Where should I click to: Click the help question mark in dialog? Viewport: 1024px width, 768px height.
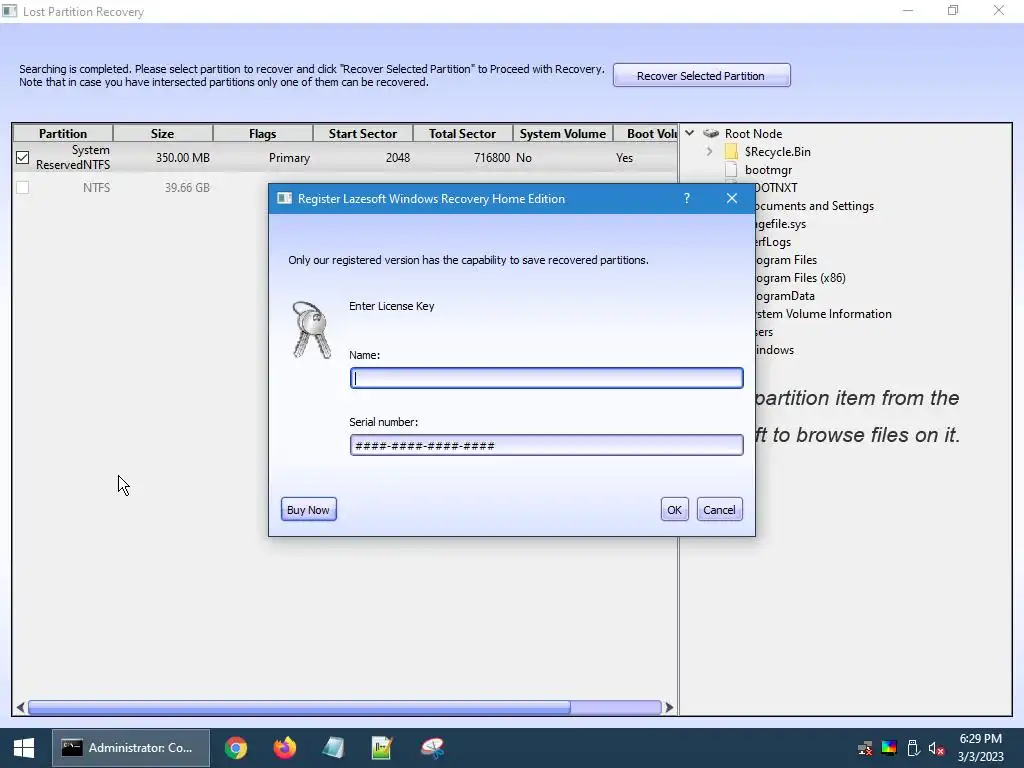click(686, 199)
